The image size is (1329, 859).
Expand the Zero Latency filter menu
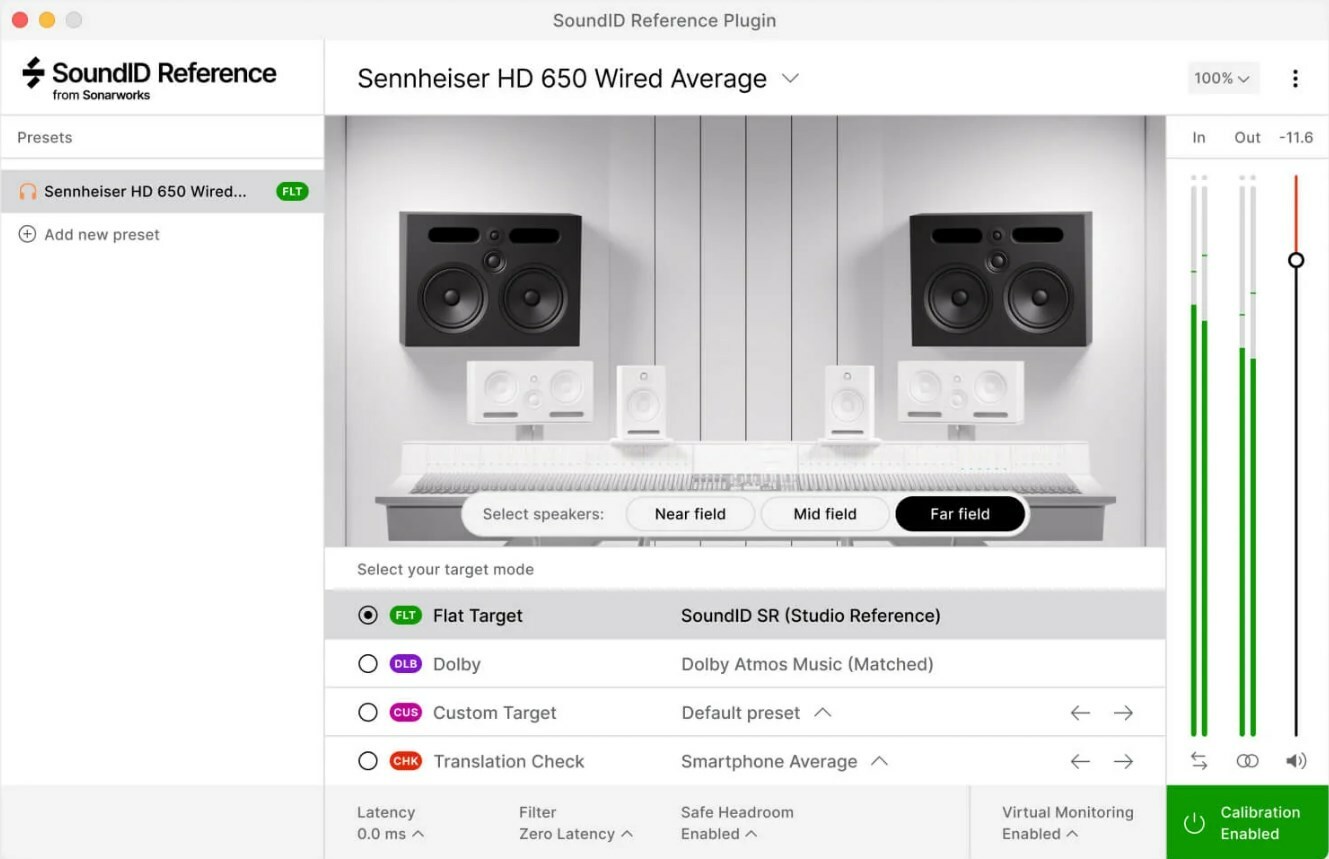tap(575, 834)
